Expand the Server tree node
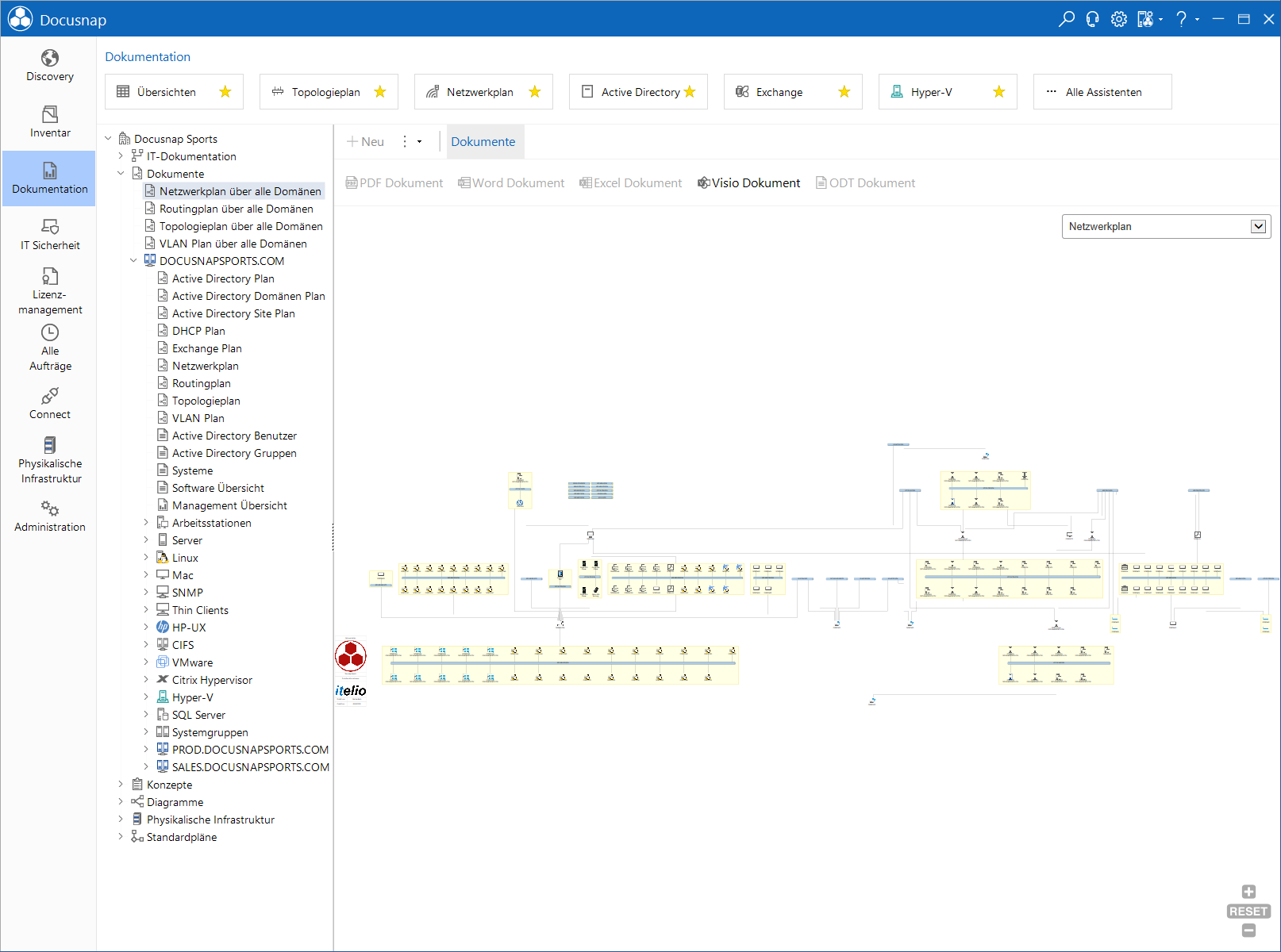Viewport: 1281px width, 952px height. pyautogui.click(x=146, y=540)
